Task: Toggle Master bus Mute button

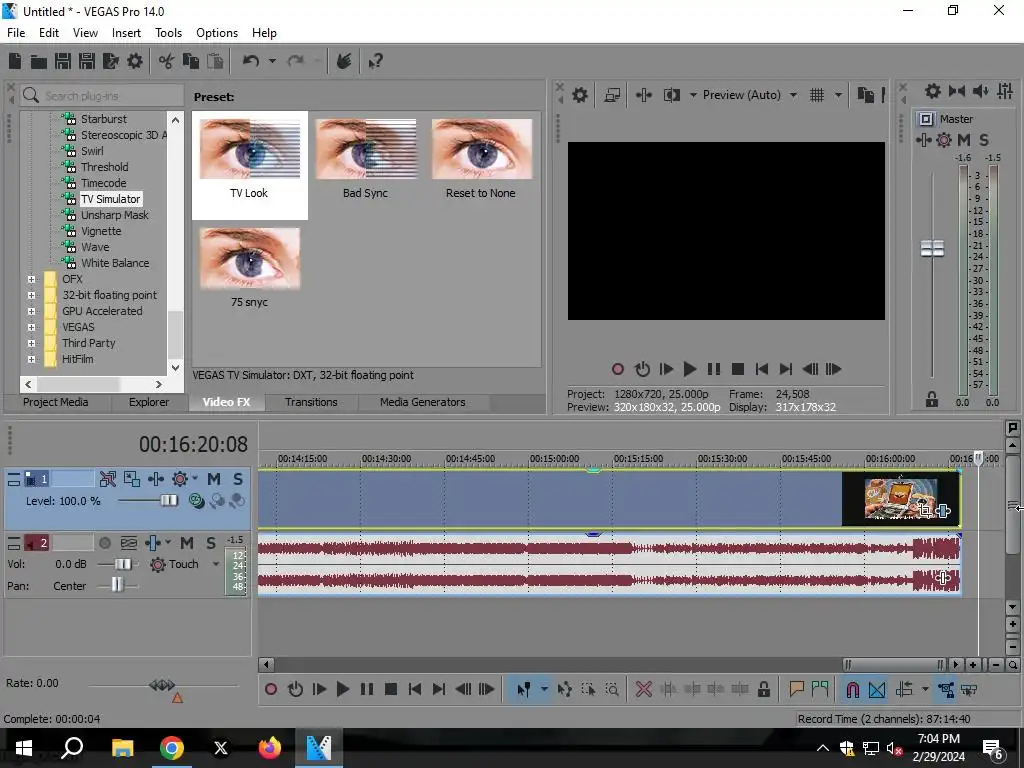Action: [x=964, y=140]
